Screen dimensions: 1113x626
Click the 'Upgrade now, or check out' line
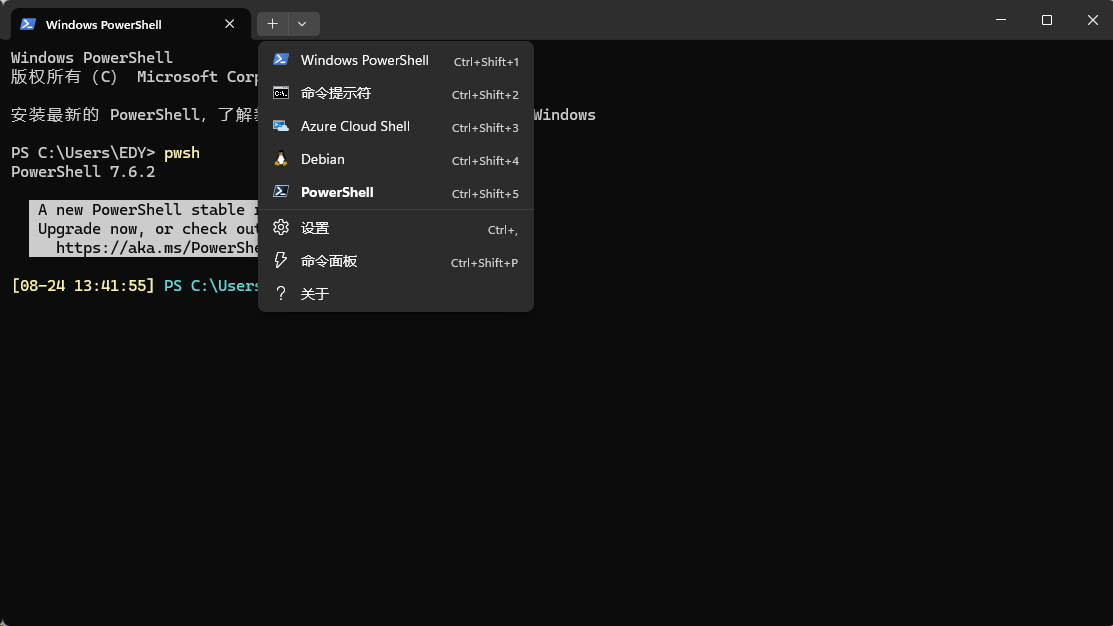pyautogui.click(x=148, y=229)
